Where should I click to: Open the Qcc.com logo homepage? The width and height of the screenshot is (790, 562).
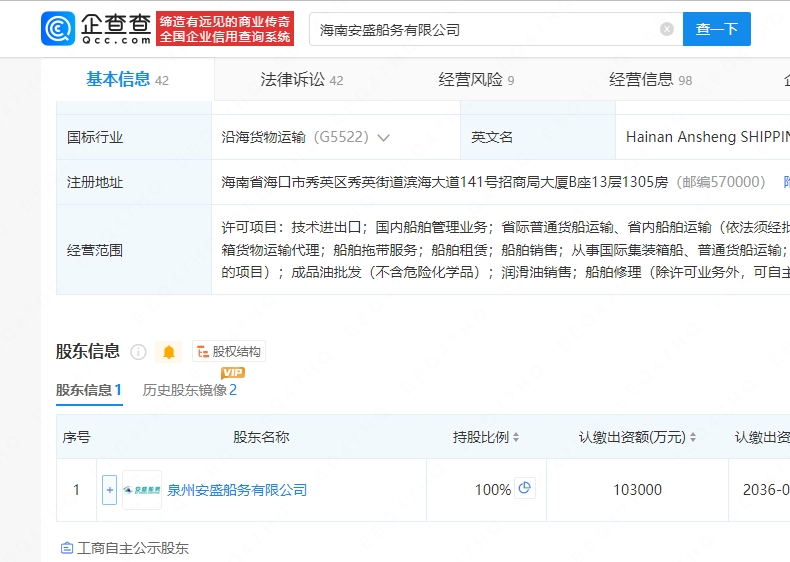coord(96,29)
